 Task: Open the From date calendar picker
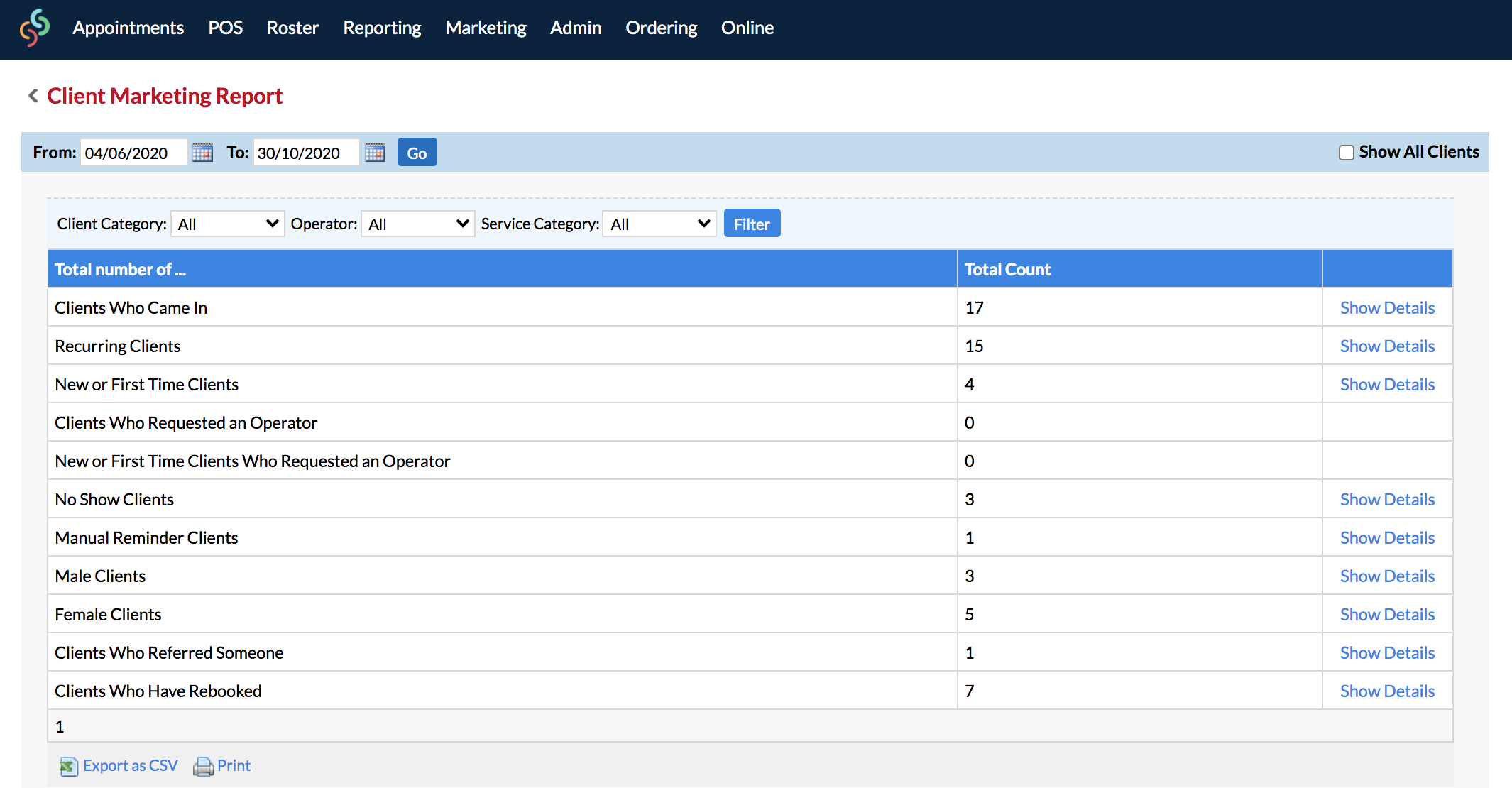(x=202, y=153)
